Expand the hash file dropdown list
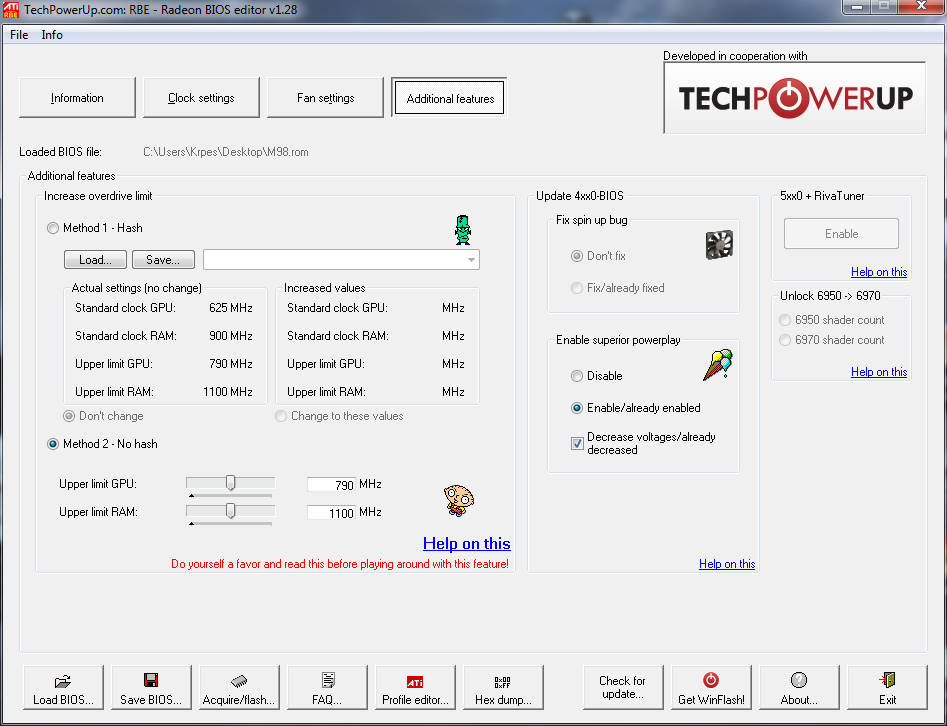Screen dimensions: 947x726 [471, 260]
